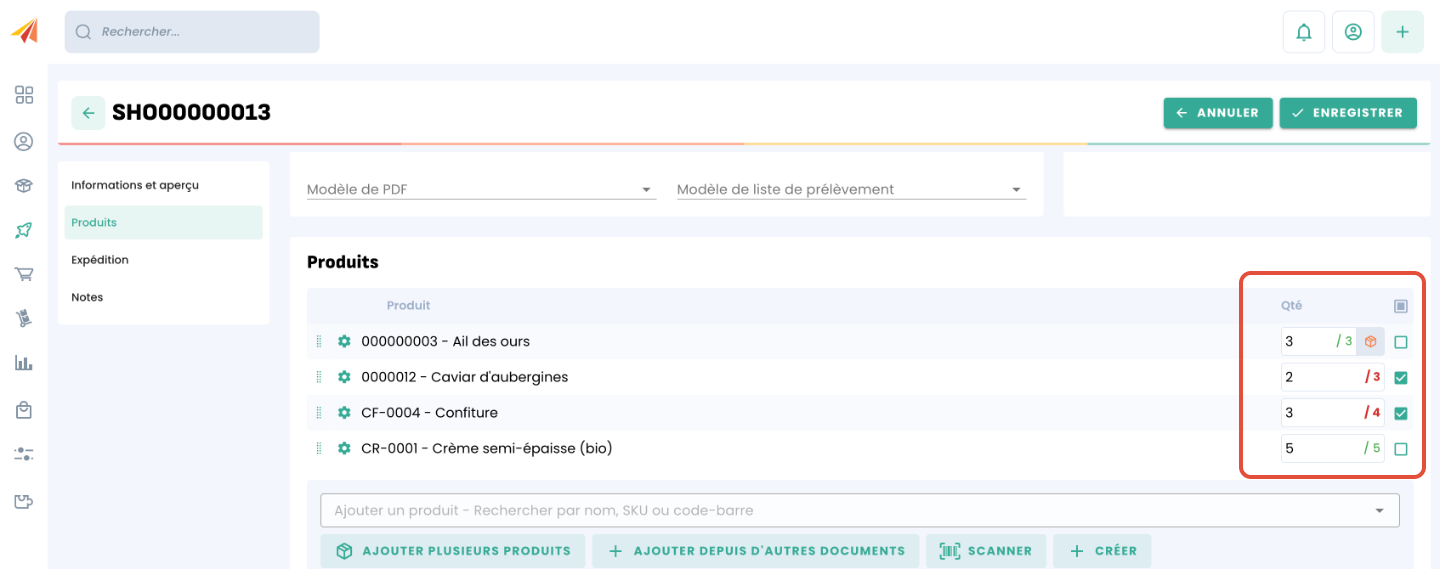1440x569 pixels.
Task: Click the ANNULER button
Action: click(x=1218, y=113)
